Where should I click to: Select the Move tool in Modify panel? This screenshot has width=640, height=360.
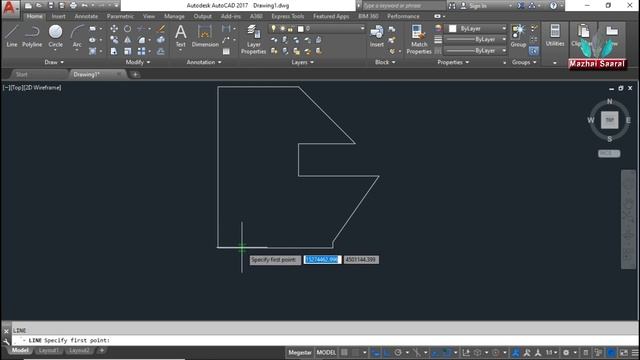coord(114,29)
